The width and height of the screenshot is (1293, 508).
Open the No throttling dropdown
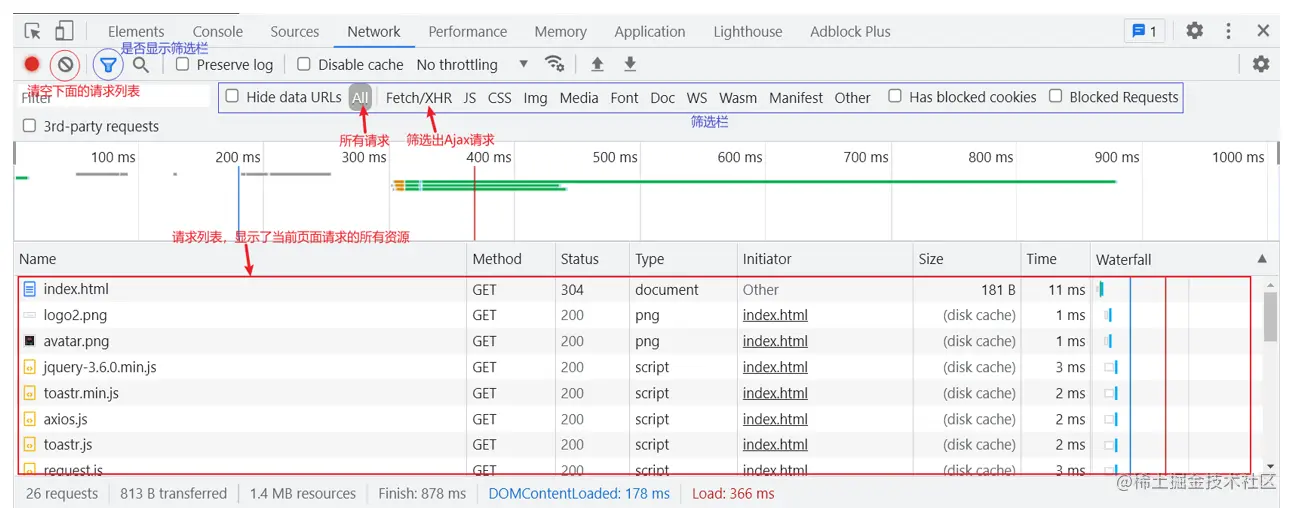click(x=472, y=64)
